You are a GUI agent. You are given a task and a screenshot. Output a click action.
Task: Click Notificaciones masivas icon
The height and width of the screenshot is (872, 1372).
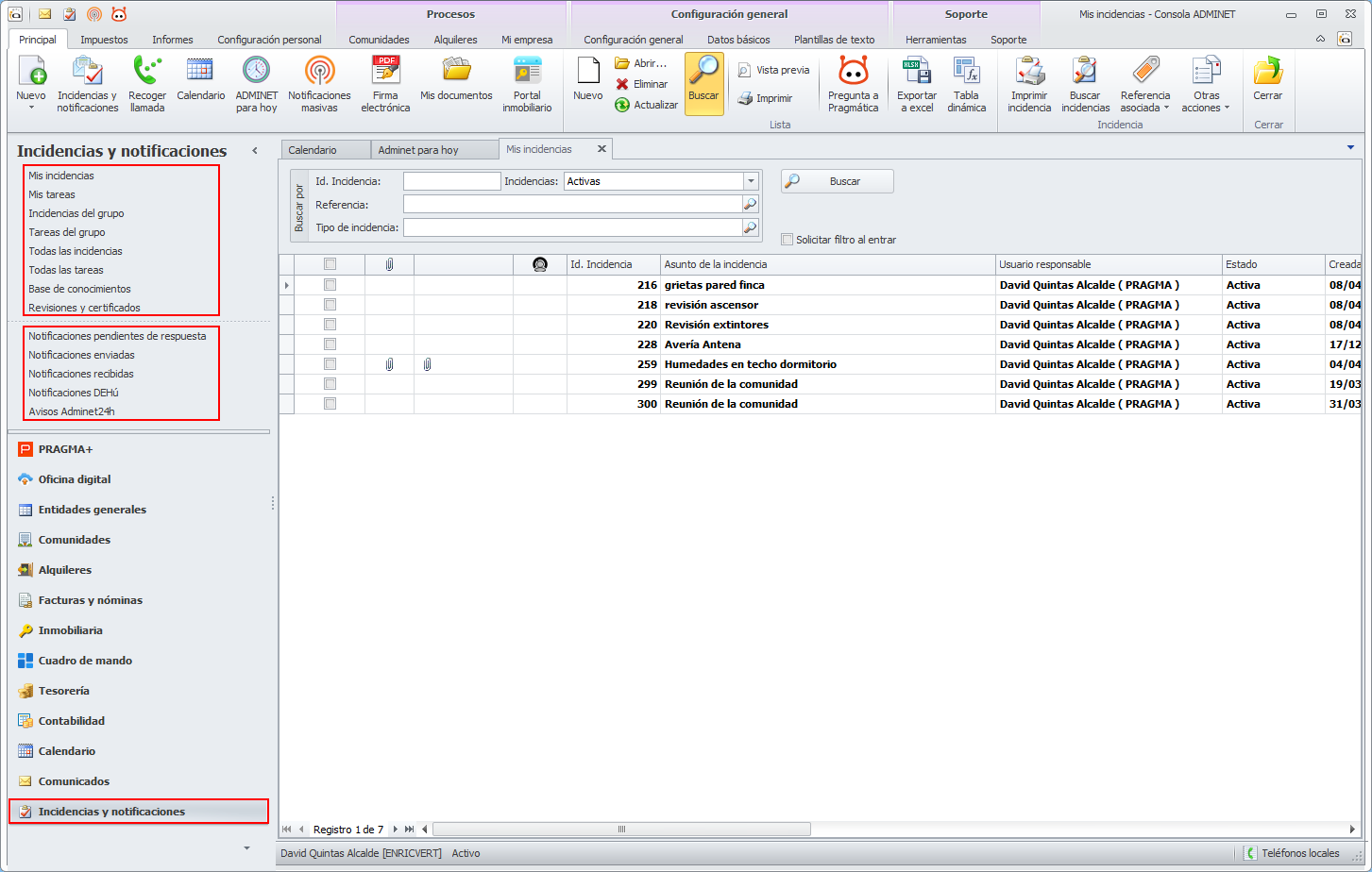point(319,72)
